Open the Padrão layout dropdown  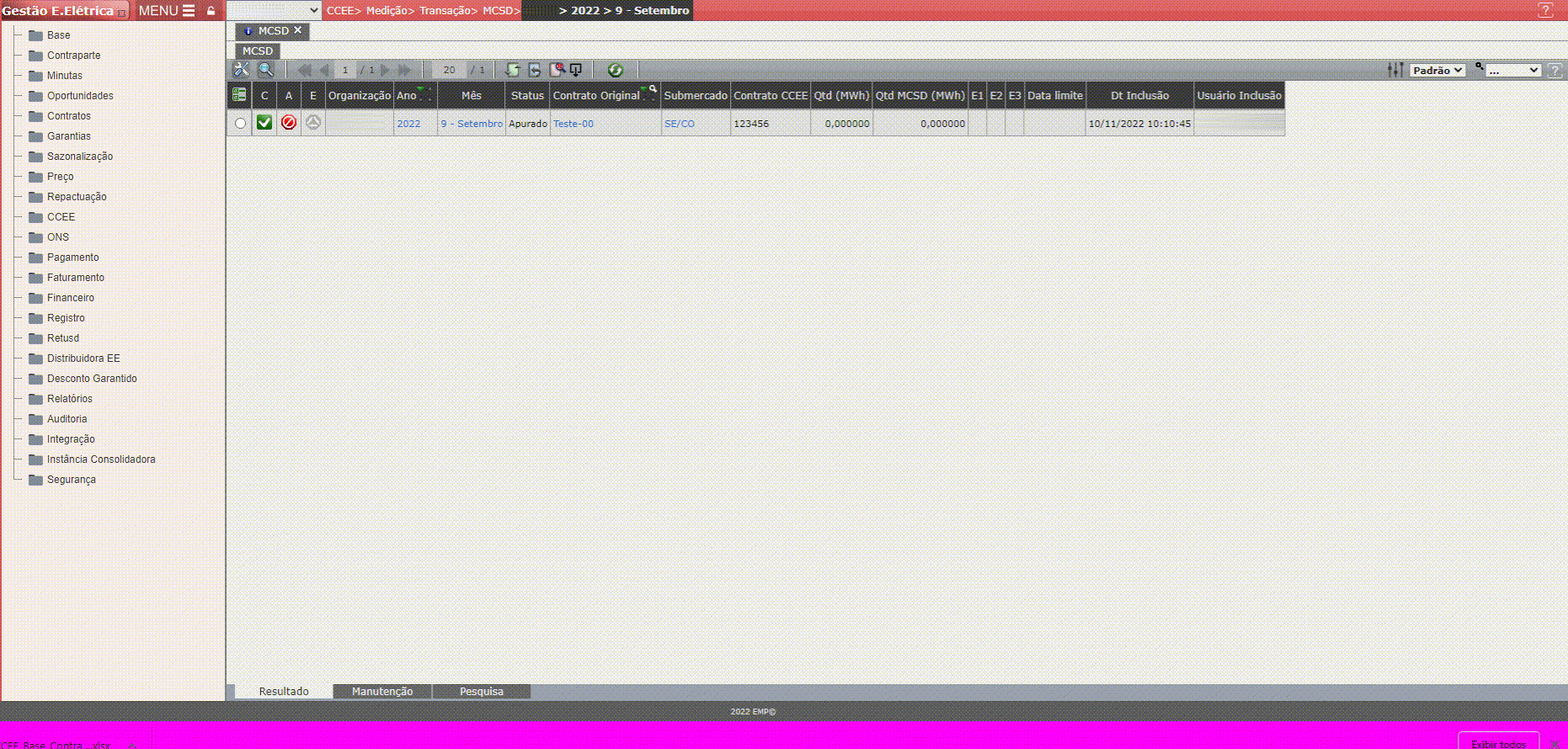(x=1437, y=70)
